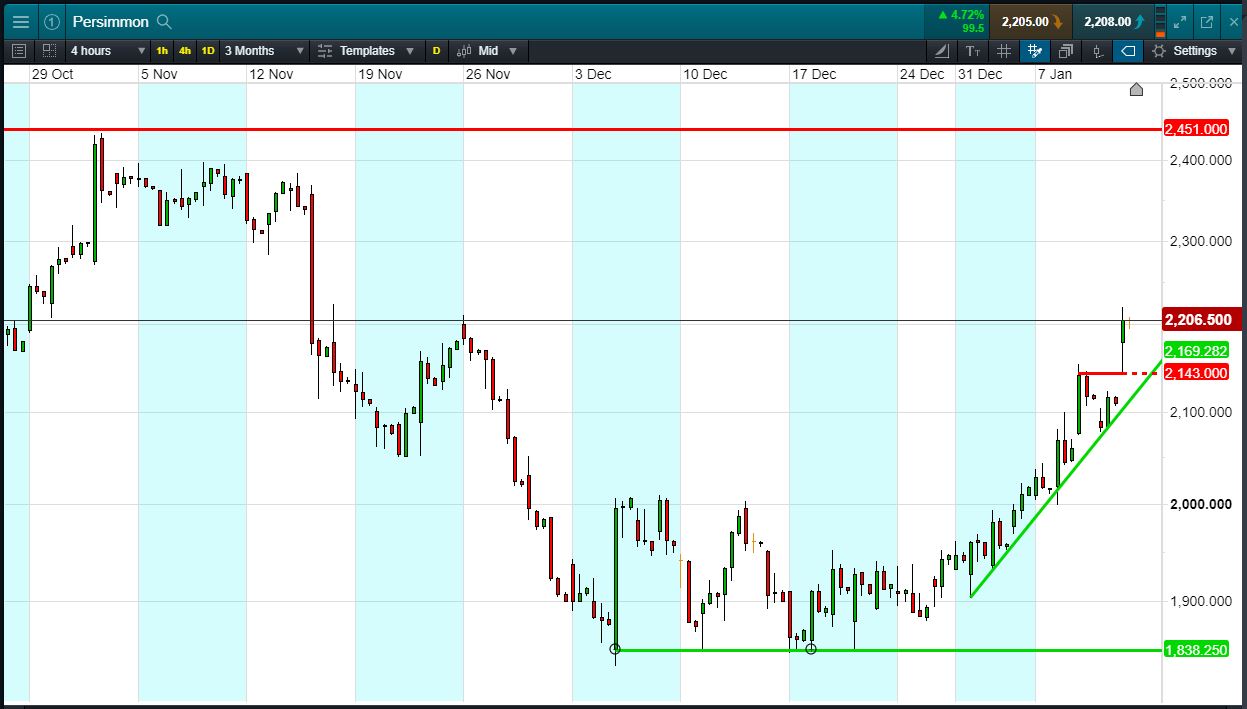
Task: Click the sell price 2,205.00 button
Action: (x=1030, y=21)
